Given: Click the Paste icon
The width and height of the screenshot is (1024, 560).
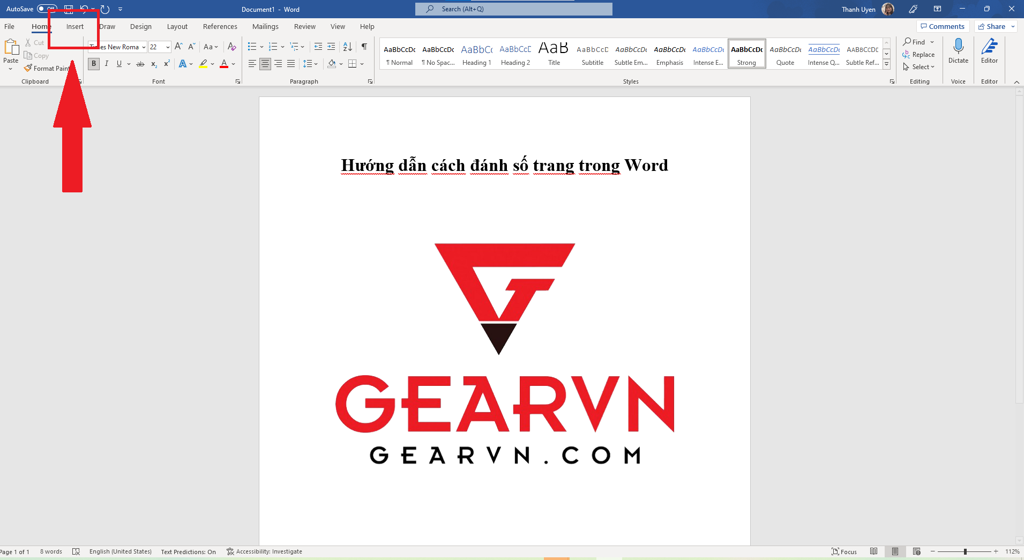Looking at the screenshot, I should (x=11, y=48).
